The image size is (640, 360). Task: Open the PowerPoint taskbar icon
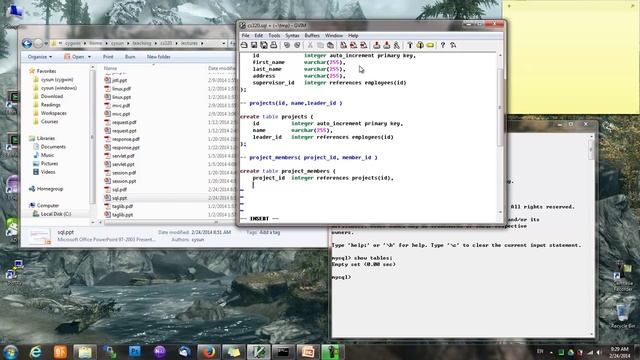(308, 352)
